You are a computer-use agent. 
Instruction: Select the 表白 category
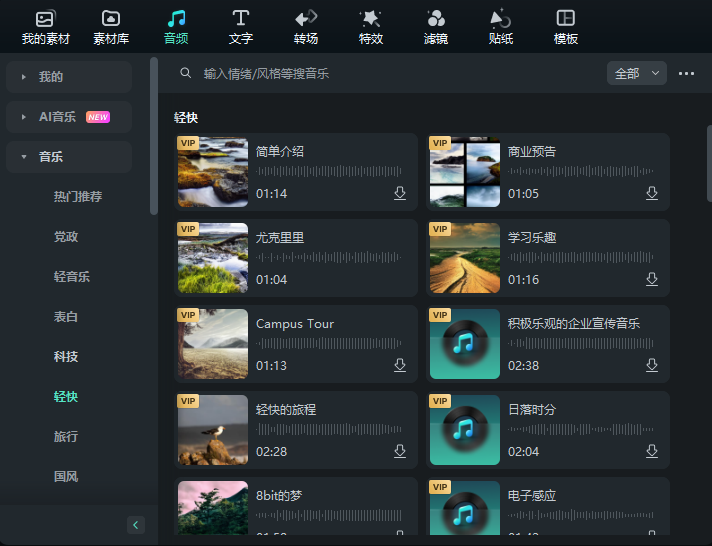(x=66, y=317)
